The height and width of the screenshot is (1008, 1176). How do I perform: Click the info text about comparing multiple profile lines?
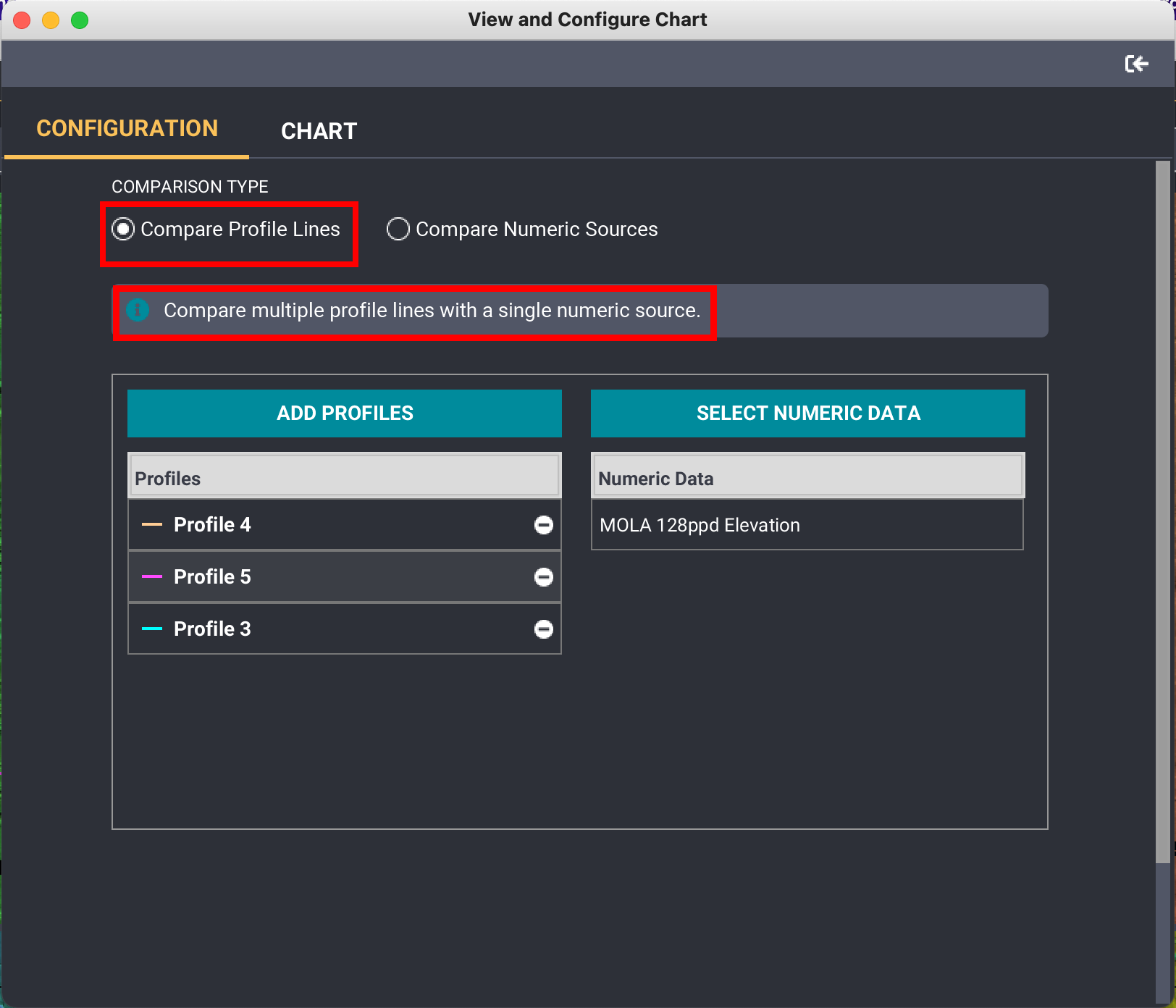pyautogui.click(x=432, y=310)
